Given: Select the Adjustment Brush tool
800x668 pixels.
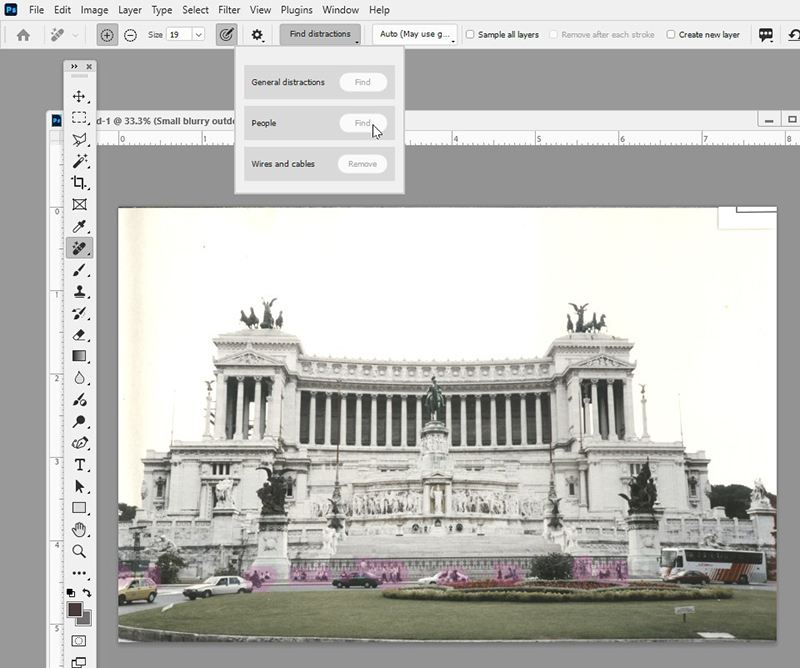Looking at the screenshot, I should click(x=79, y=400).
